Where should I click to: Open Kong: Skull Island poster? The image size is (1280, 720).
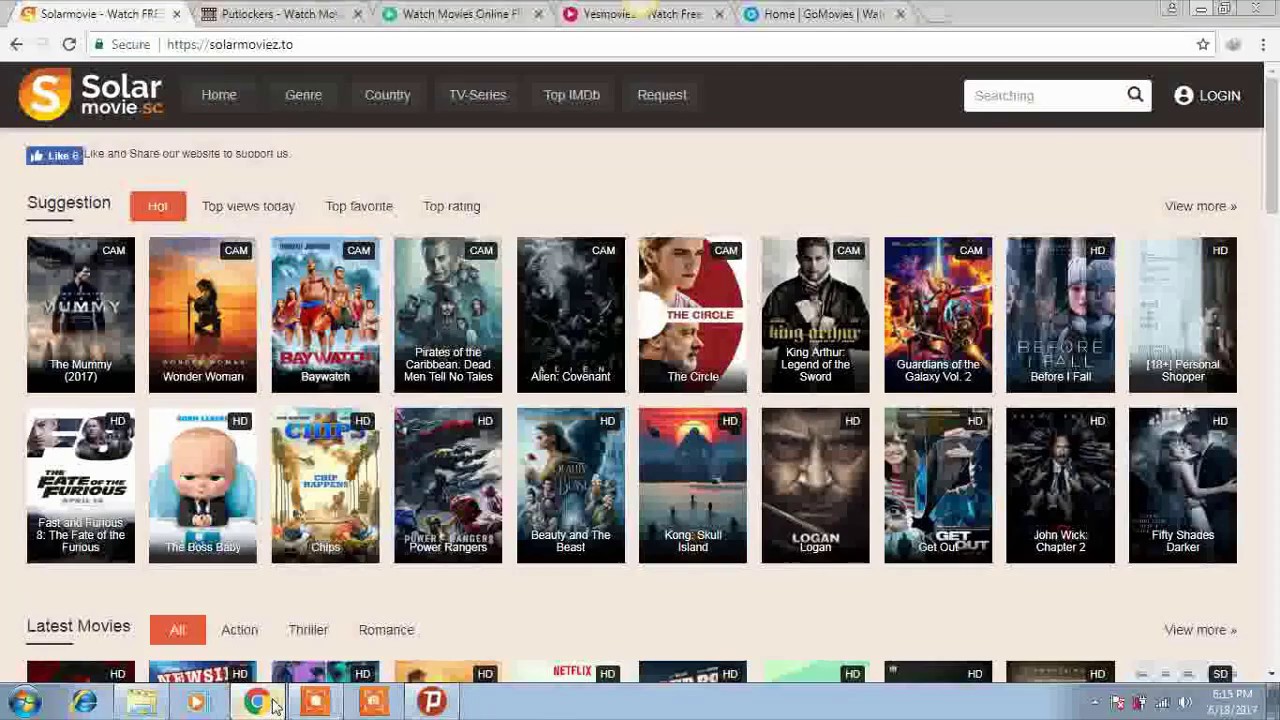coord(693,485)
